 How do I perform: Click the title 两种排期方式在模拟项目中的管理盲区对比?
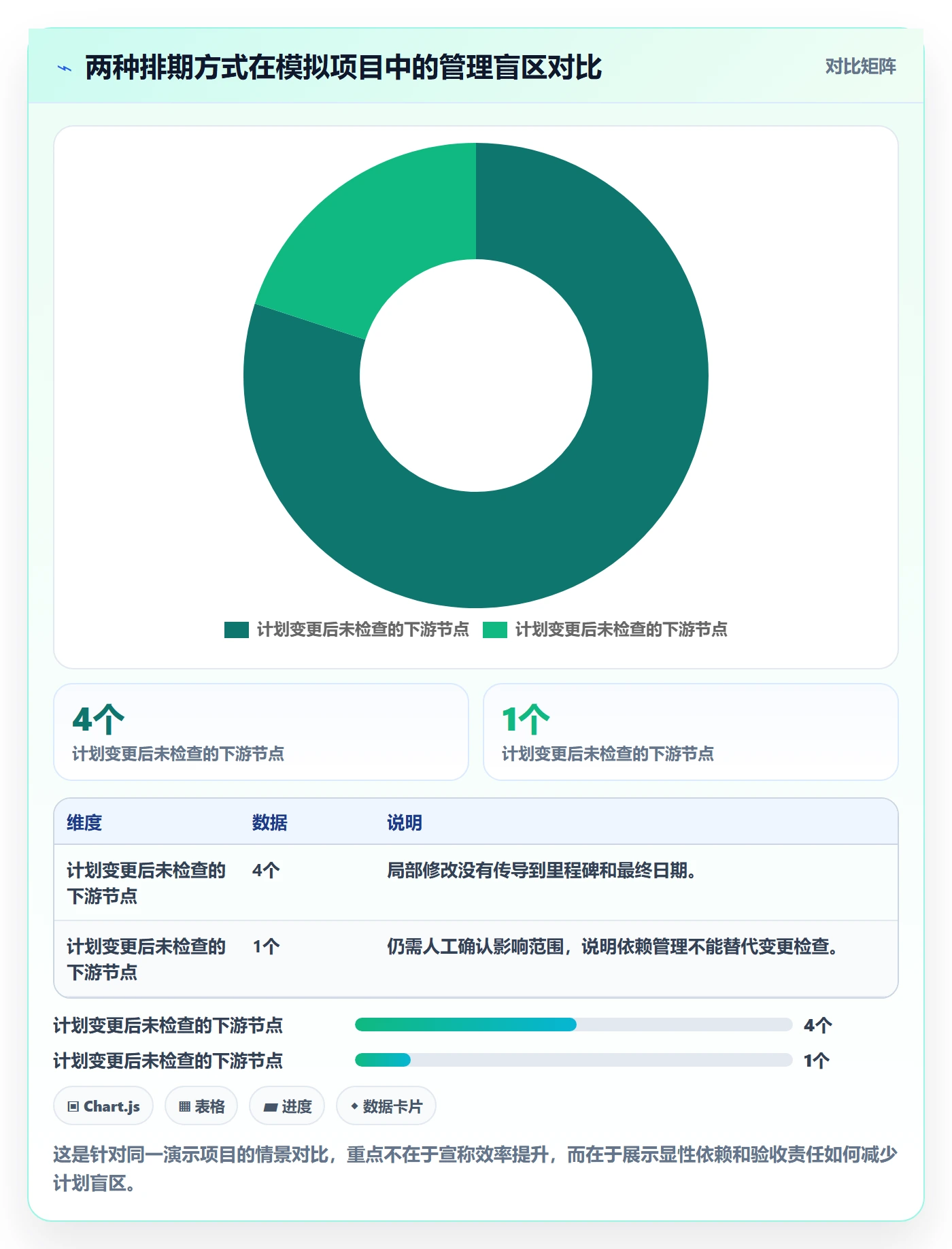pyautogui.click(x=343, y=67)
